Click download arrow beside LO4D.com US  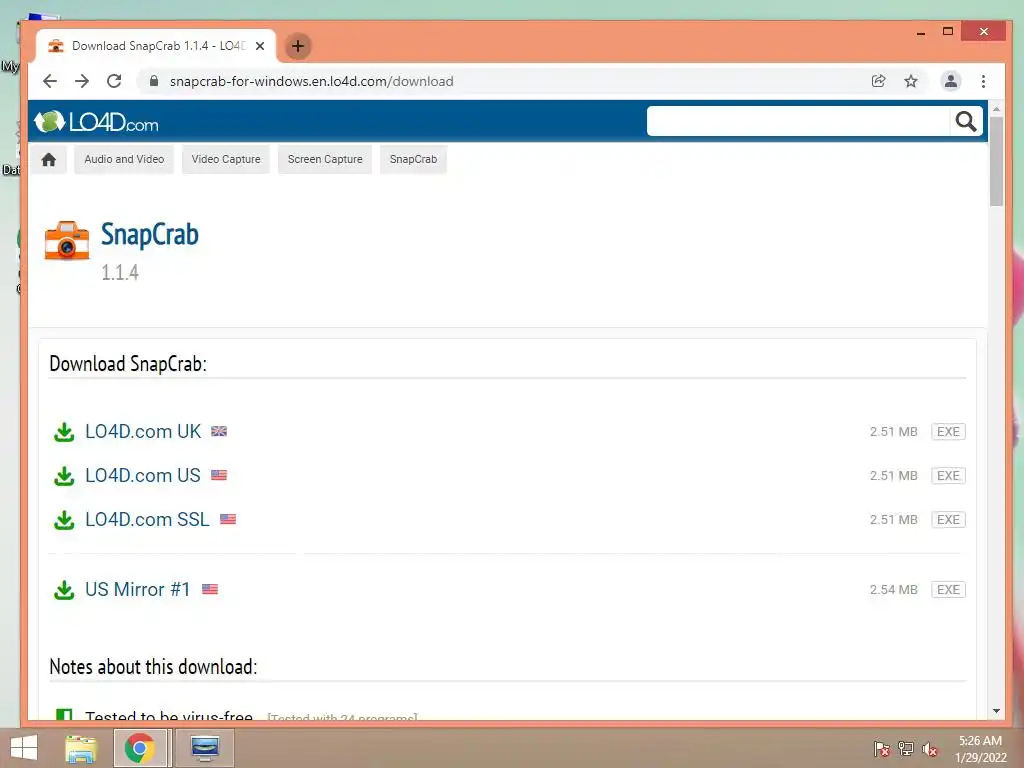click(x=64, y=476)
